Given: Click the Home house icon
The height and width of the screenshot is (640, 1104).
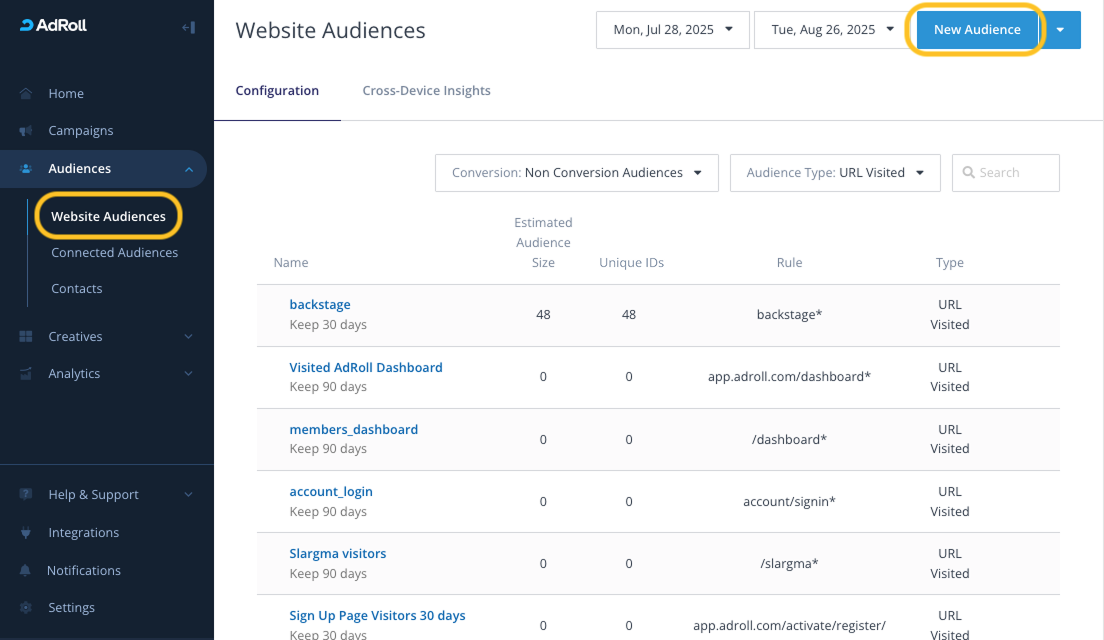Looking at the screenshot, I should click(x=26, y=93).
